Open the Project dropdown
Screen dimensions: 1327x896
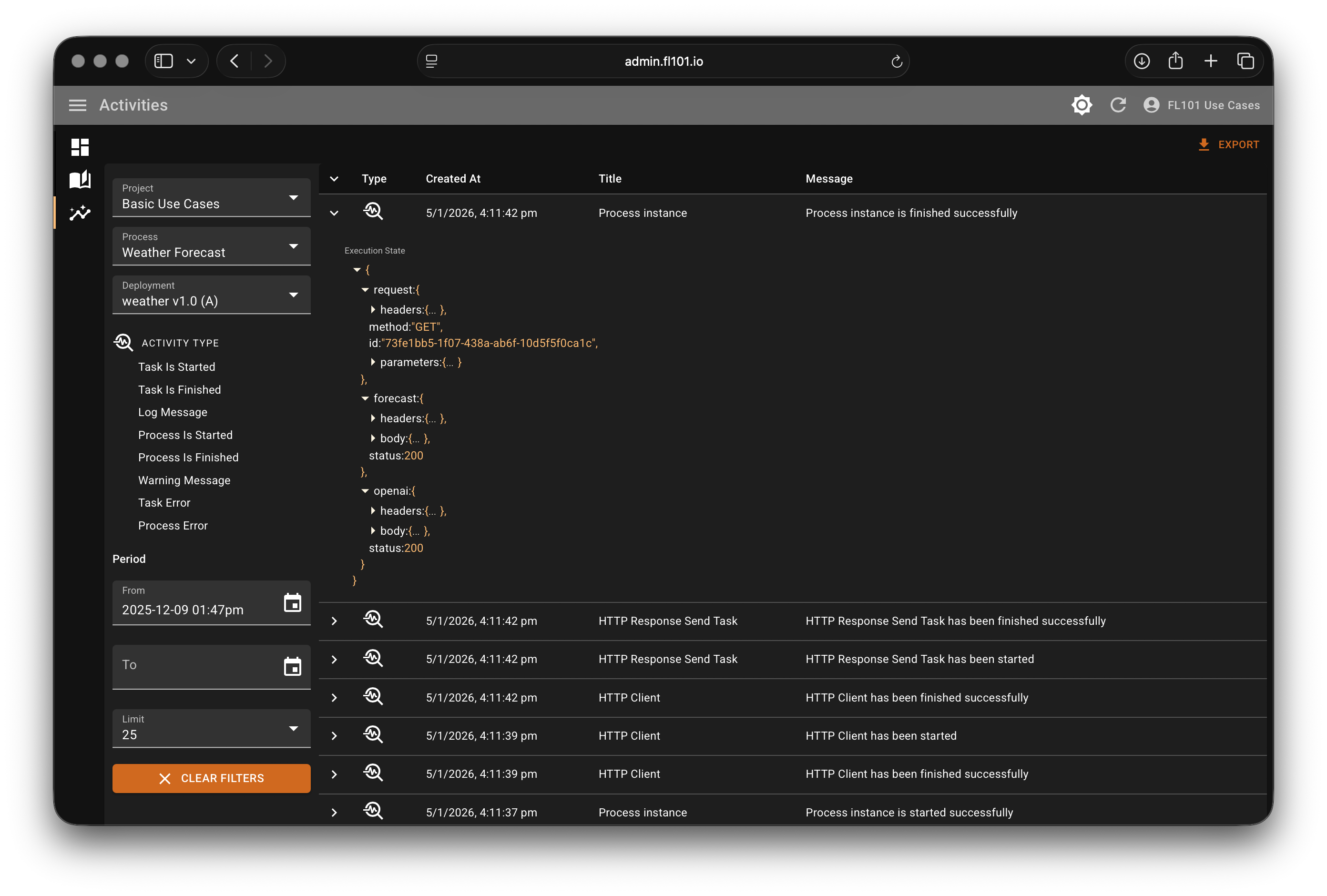click(211, 198)
